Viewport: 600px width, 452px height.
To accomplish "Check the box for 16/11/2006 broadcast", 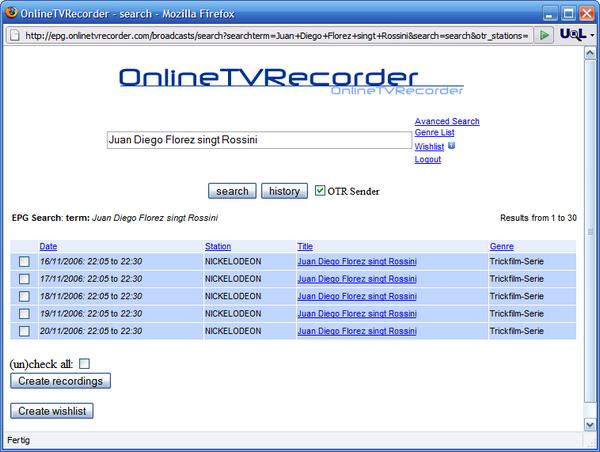I will (x=24, y=261).
